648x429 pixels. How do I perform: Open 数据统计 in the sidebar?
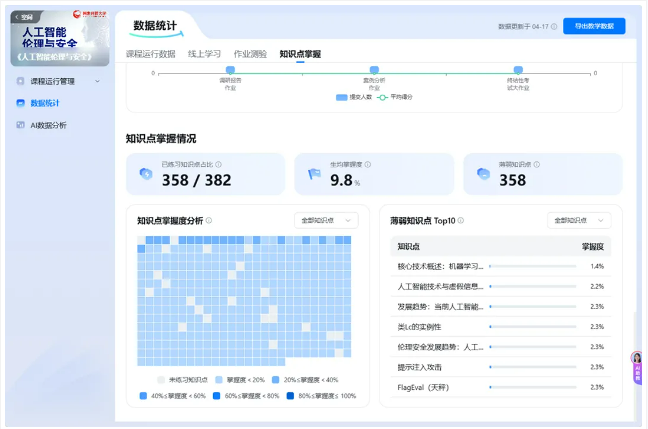(45, 103)
